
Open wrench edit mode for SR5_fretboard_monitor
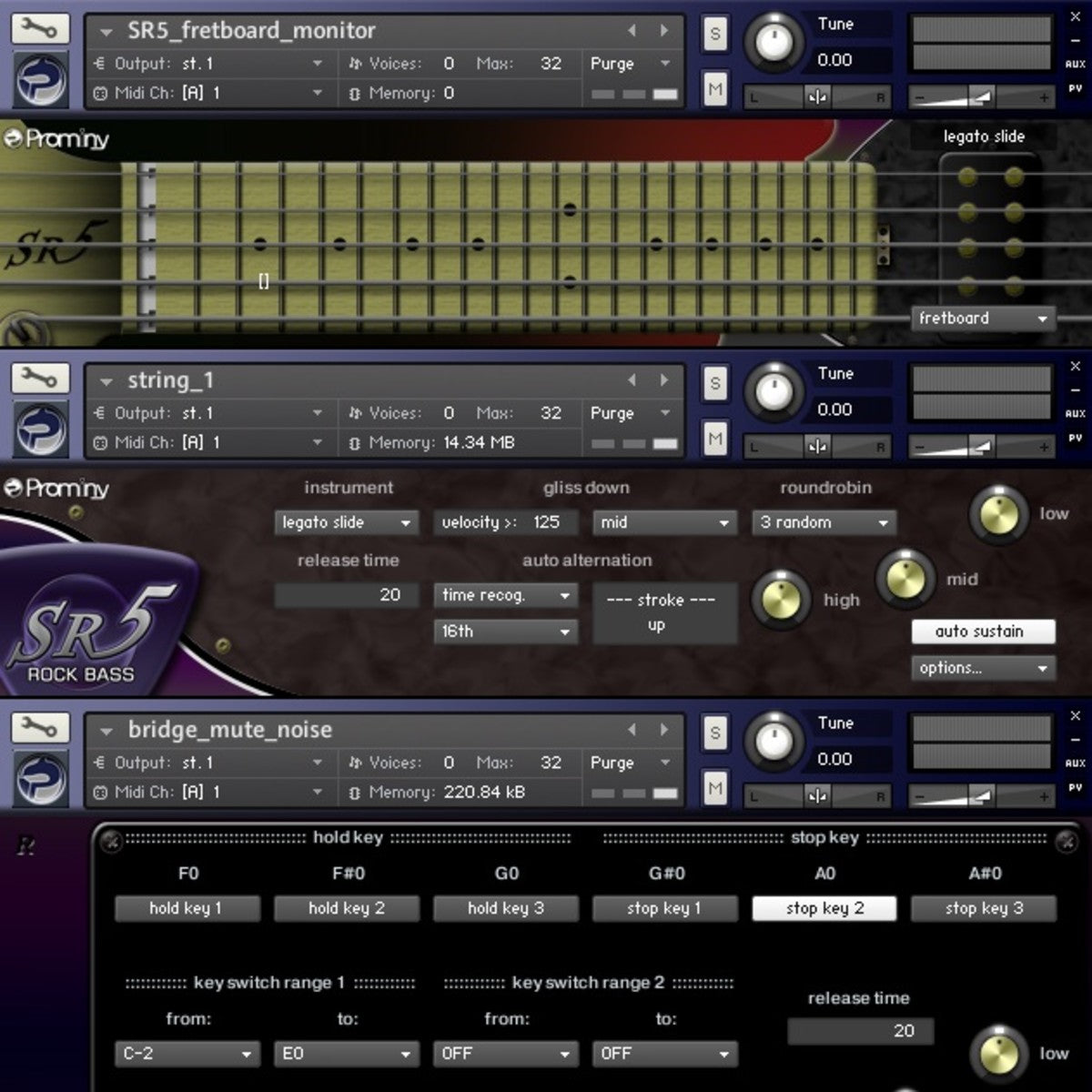point(39,28)
